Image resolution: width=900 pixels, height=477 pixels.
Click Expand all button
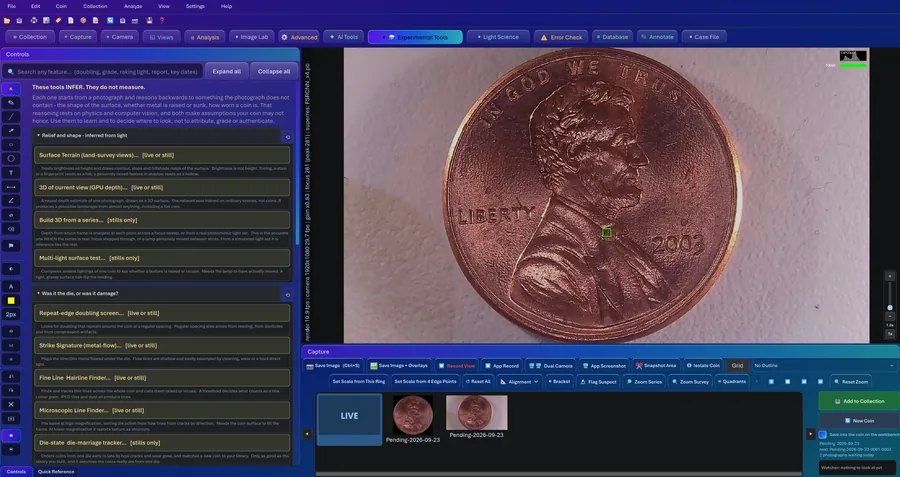[227, 72]
